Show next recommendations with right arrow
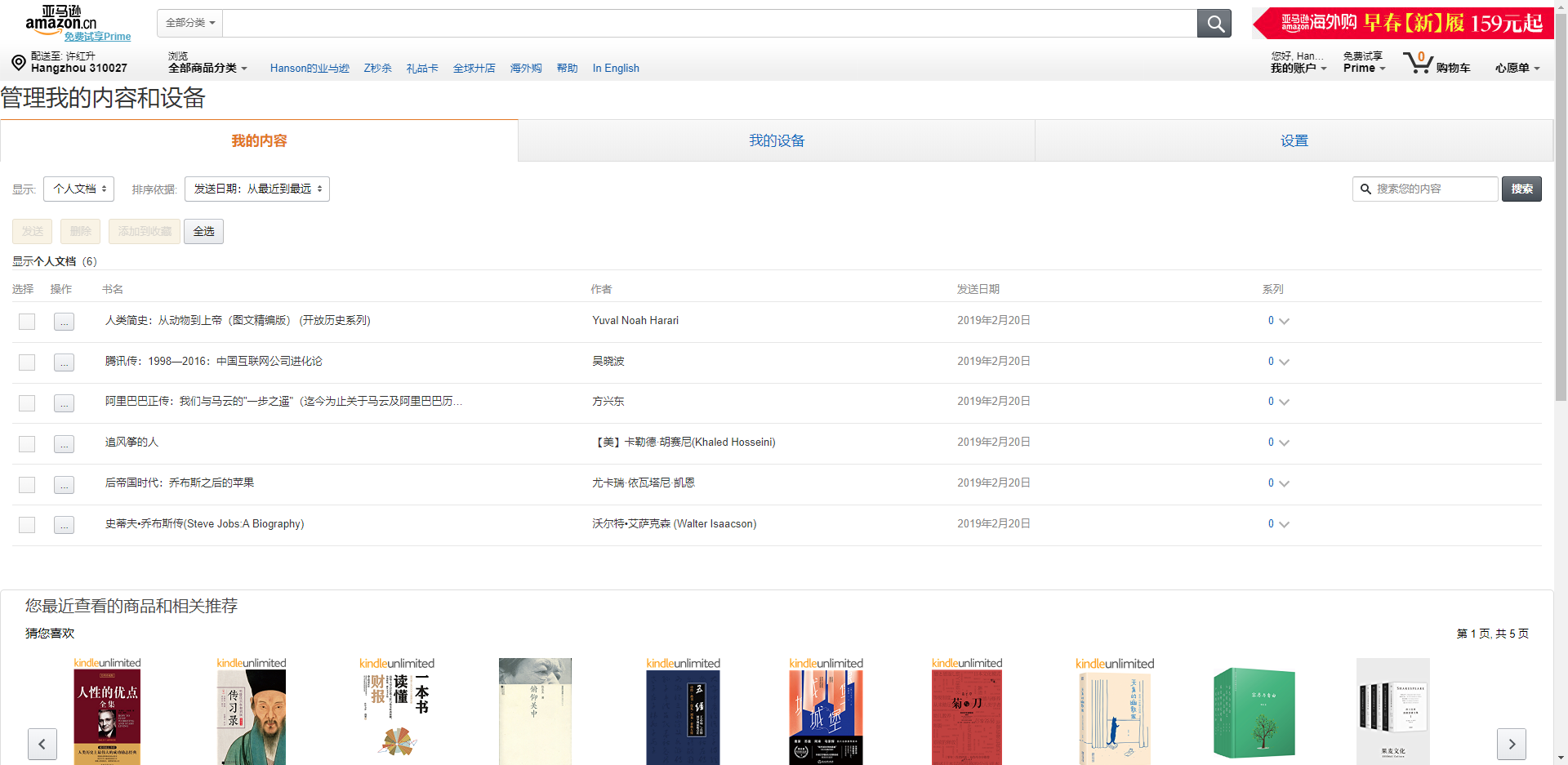The height and width of the screenshot is (765, 1568). [x=1512, y=744]
